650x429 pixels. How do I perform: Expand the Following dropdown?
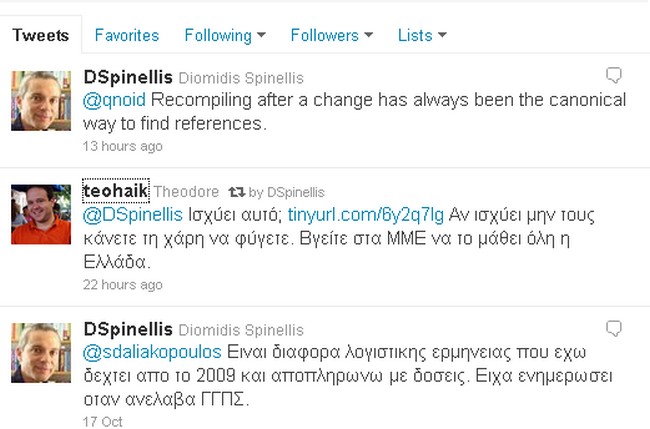[x=225, y=35]
